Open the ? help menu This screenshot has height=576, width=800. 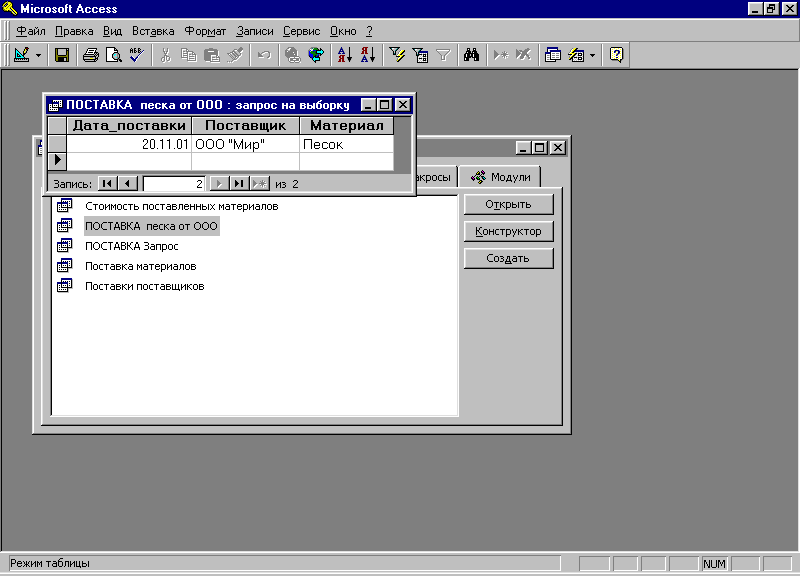tap(369, 31)
